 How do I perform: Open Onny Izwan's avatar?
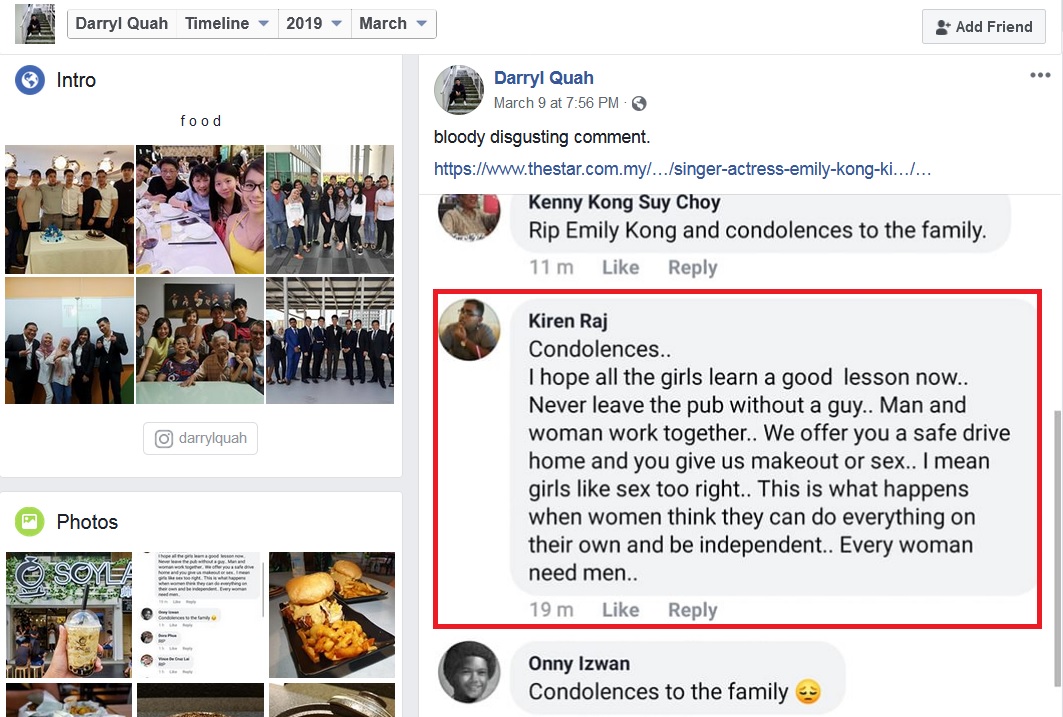point(469,672)
